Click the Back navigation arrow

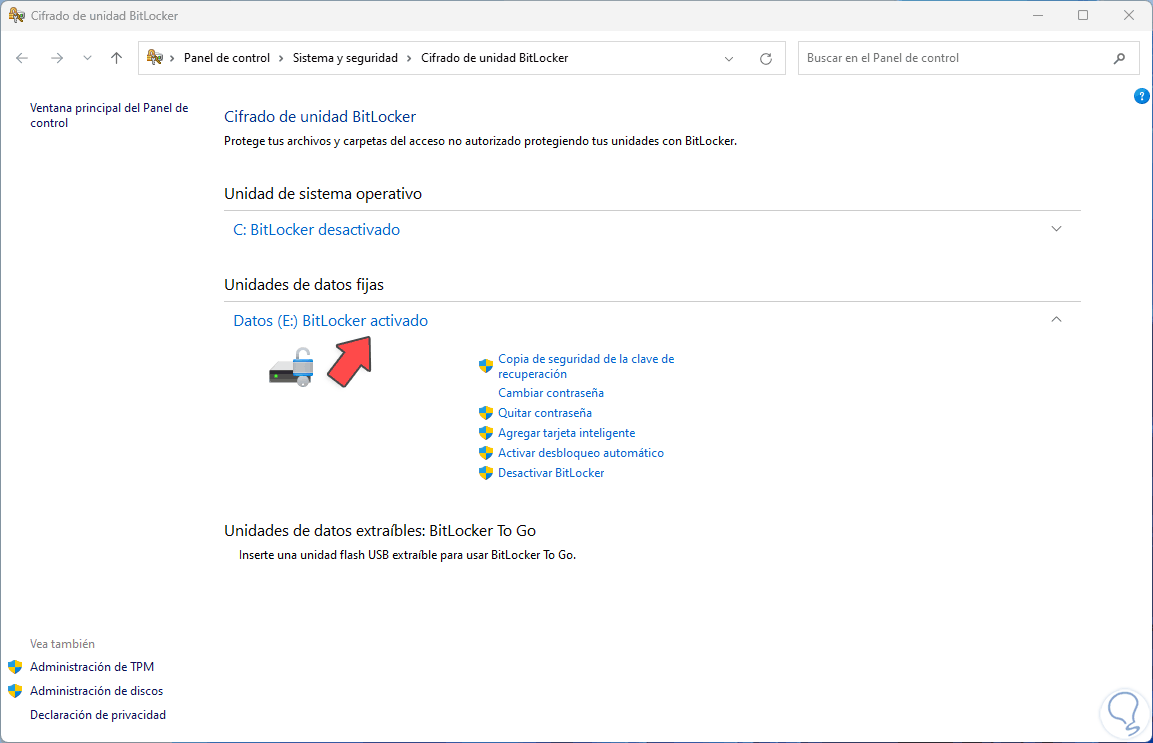(22, 58)
